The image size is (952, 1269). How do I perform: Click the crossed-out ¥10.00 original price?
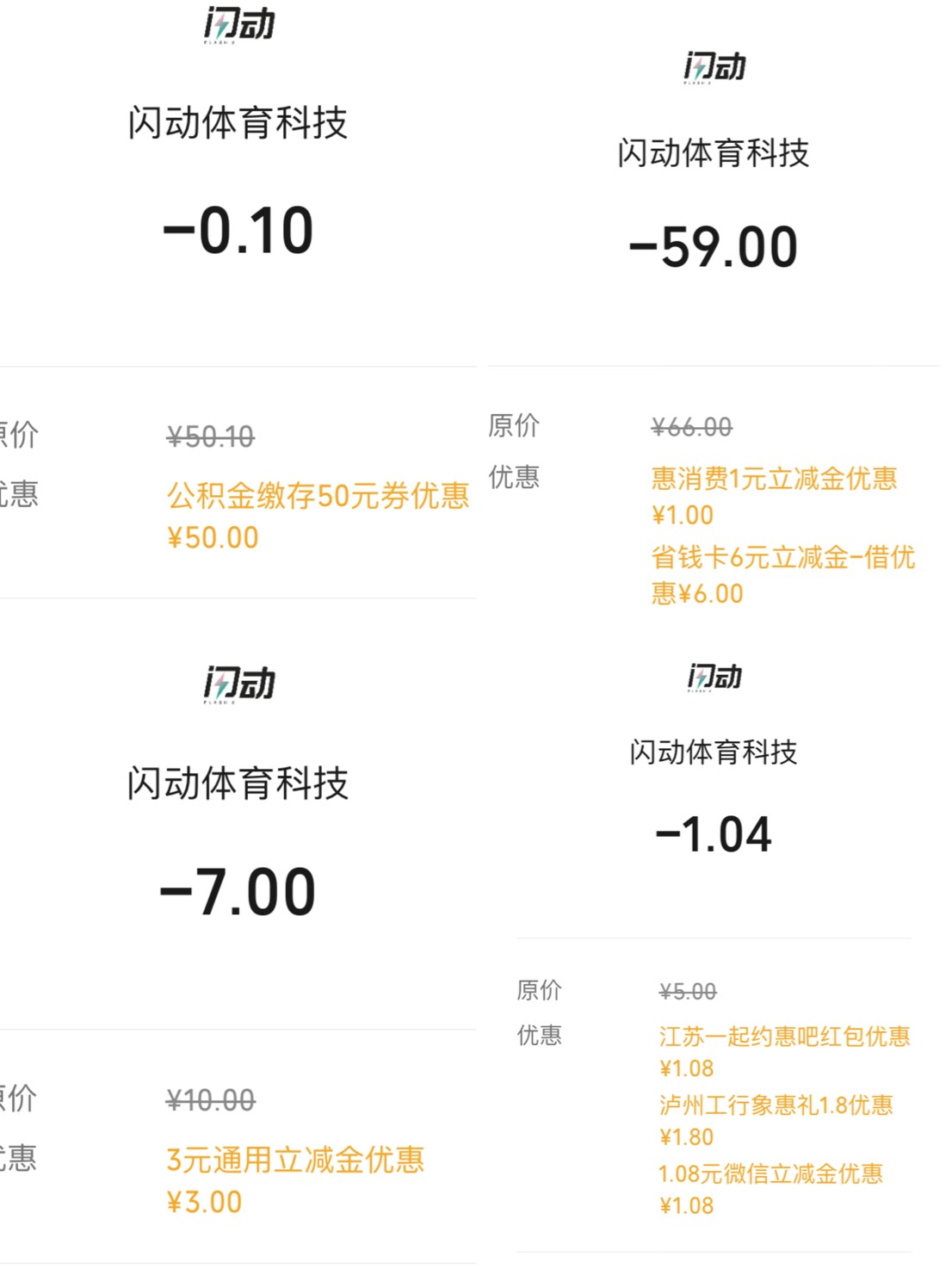point(211,1100)
